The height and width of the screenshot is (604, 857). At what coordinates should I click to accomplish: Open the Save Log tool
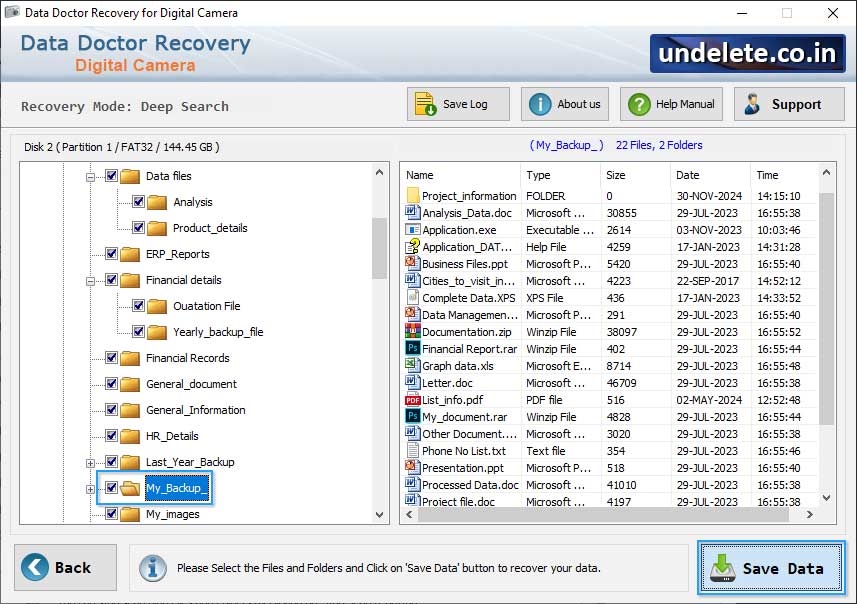pyautogui.click(x=457, y=103)
